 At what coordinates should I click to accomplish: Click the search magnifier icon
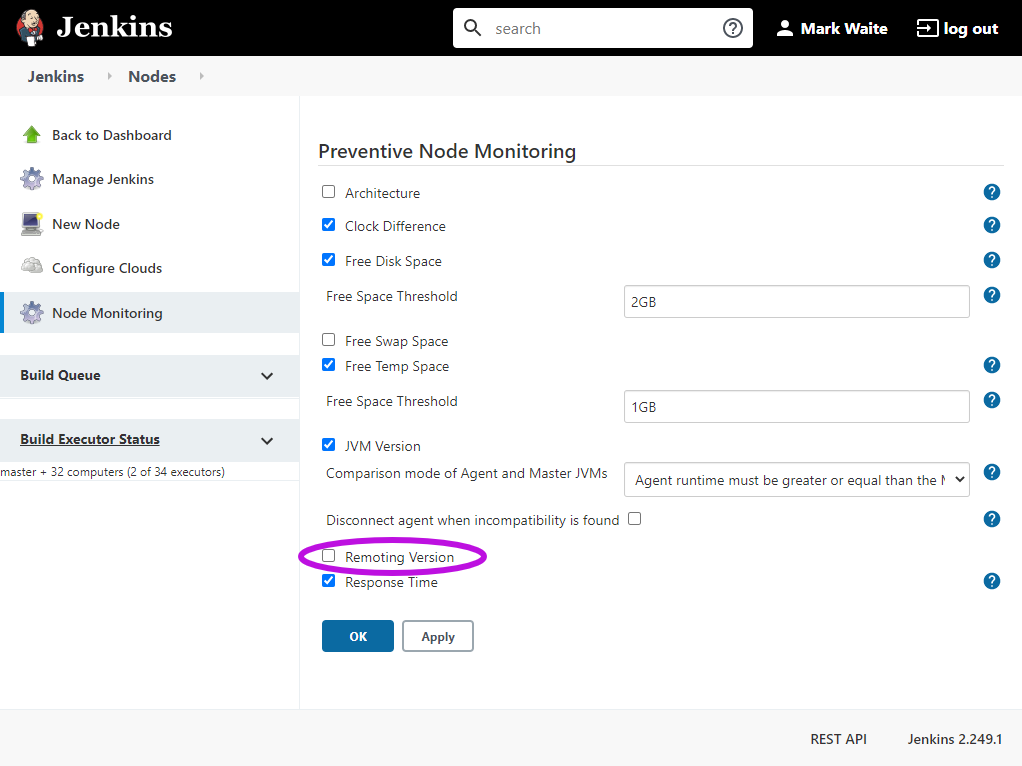click(473, 28)
